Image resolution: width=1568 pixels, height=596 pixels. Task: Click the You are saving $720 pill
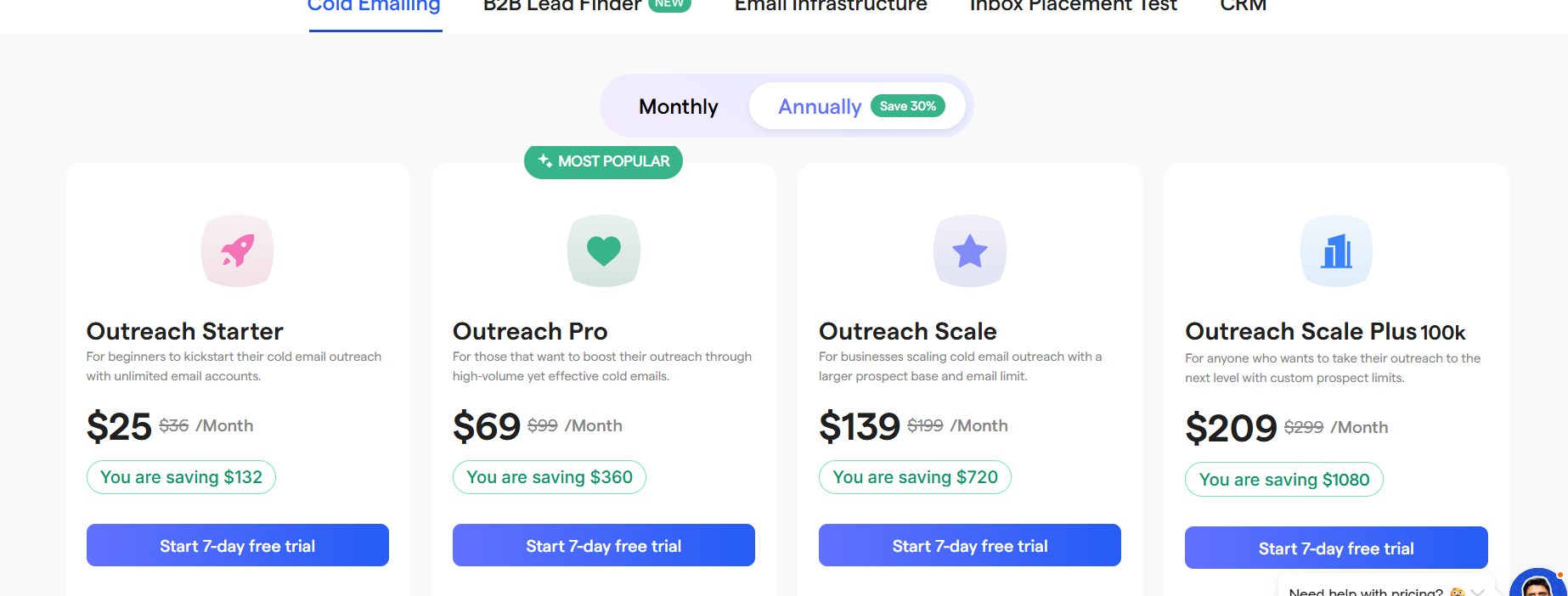914,477
